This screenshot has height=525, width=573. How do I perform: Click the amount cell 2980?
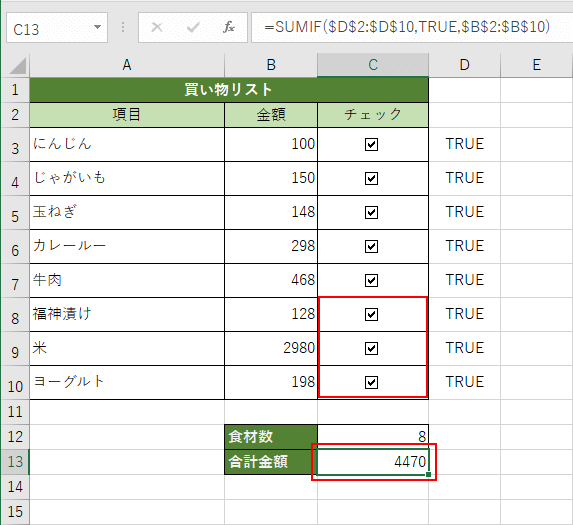(271, 349)
